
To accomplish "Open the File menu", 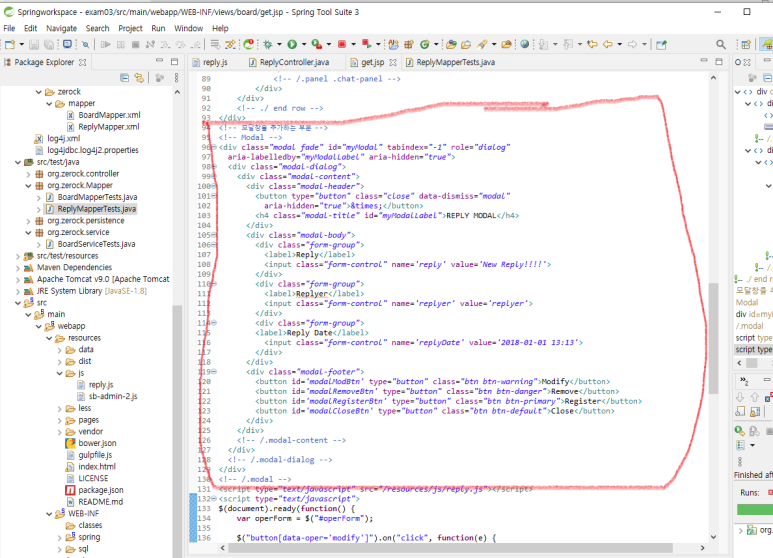I will tap(9, 28).
